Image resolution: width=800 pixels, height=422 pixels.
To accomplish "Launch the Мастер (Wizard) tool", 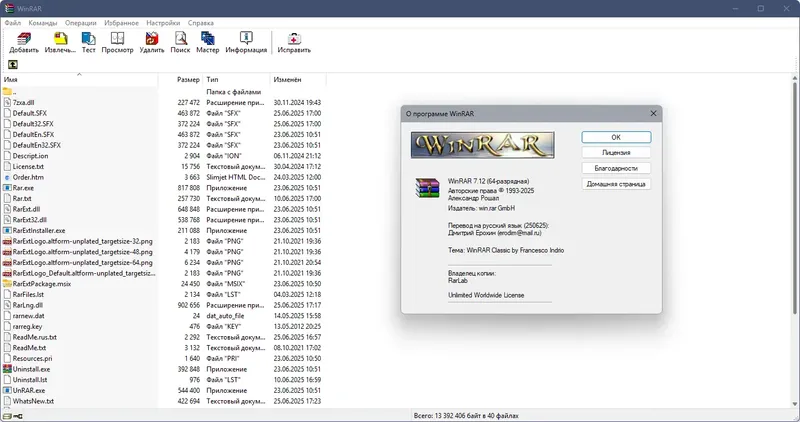I will (208, 42).
